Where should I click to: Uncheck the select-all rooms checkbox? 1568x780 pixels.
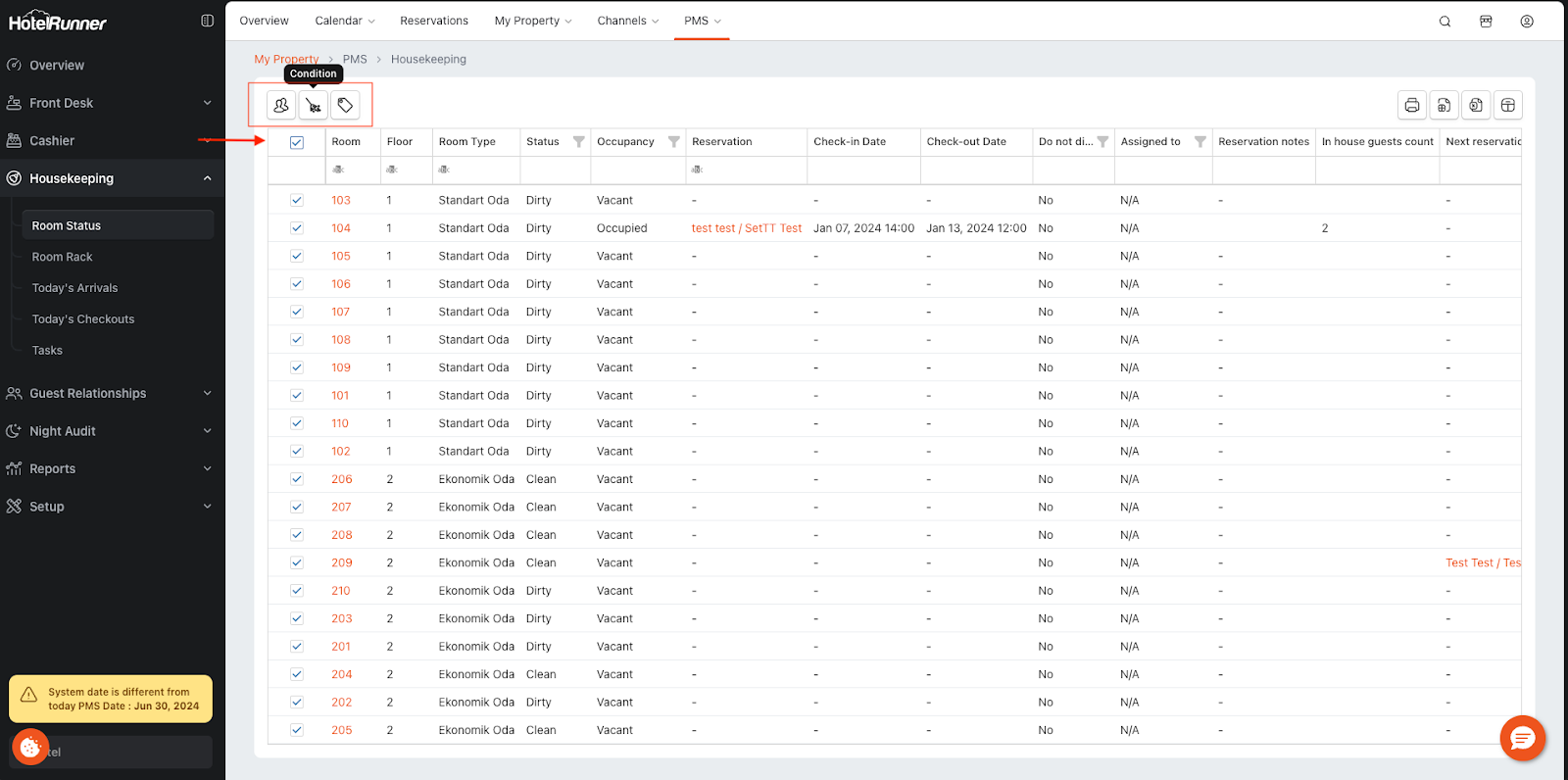[x=297, y=142]
